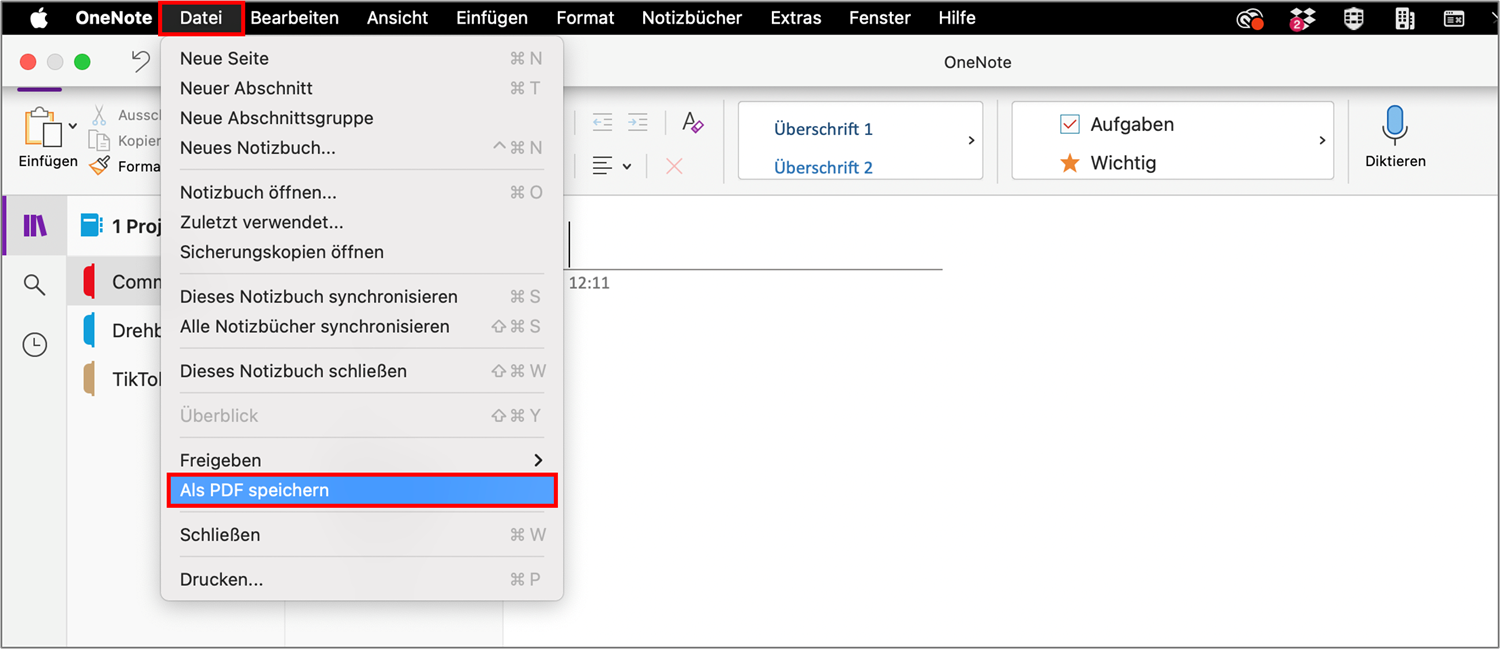Click the undo arrow icon
This screenshot has width=1500, height=649.
click(141, 62)
